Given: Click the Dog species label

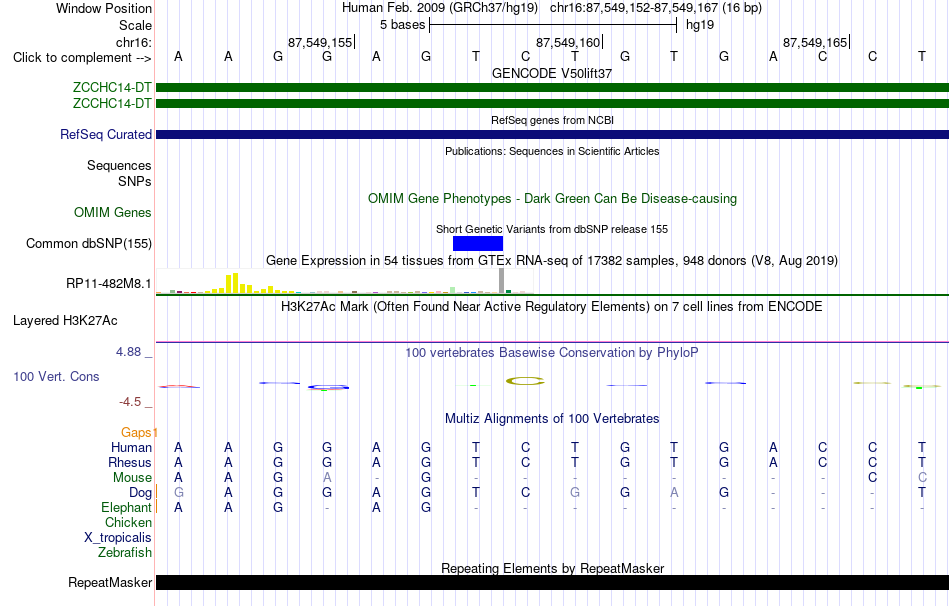Looking at the screenshot, I should pyautogui.click(x=141, y=493).
